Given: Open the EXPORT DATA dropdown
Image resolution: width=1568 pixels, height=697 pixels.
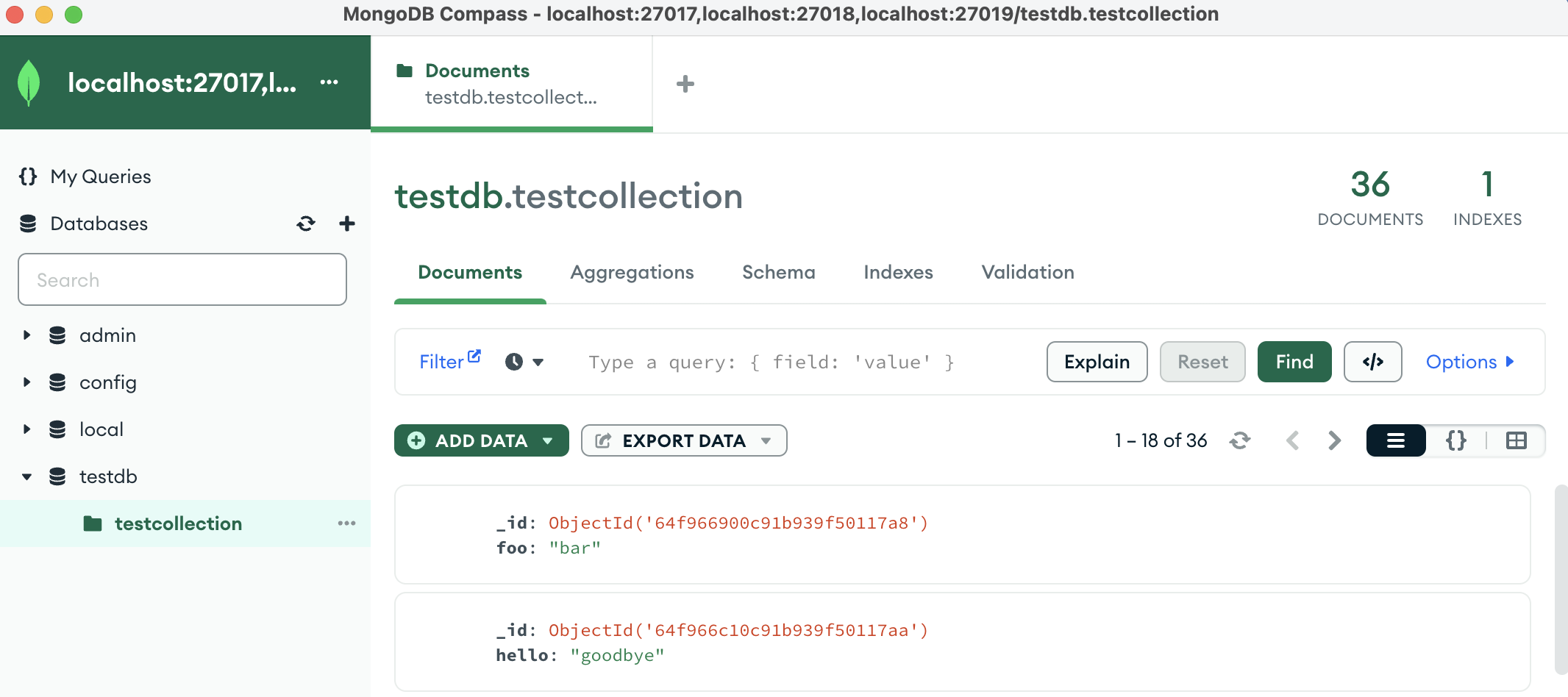Looking at the screenshot, I should coord(684,440).
